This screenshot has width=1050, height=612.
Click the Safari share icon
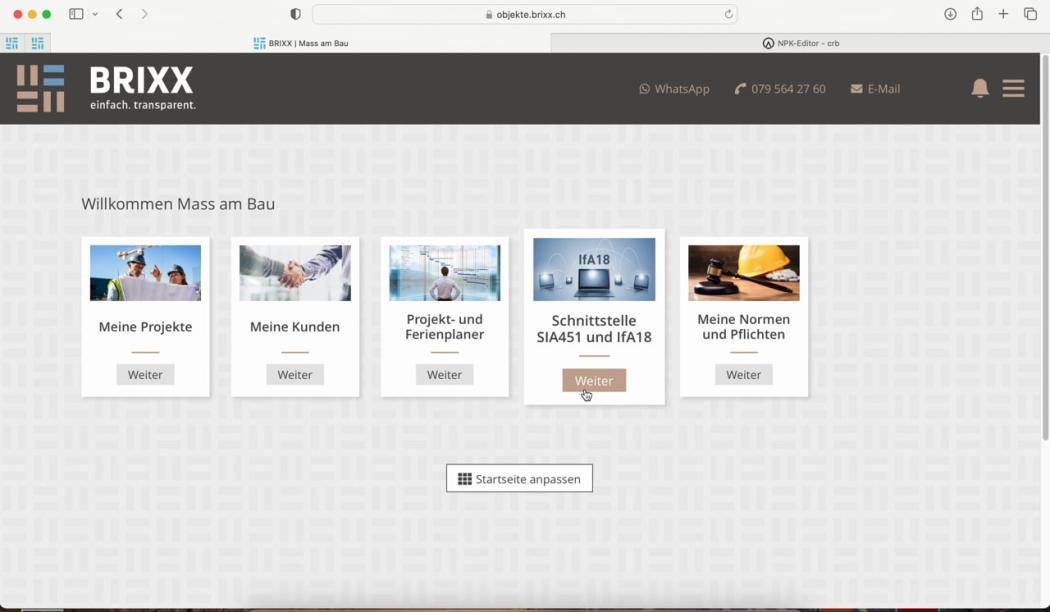click(977, 13)
